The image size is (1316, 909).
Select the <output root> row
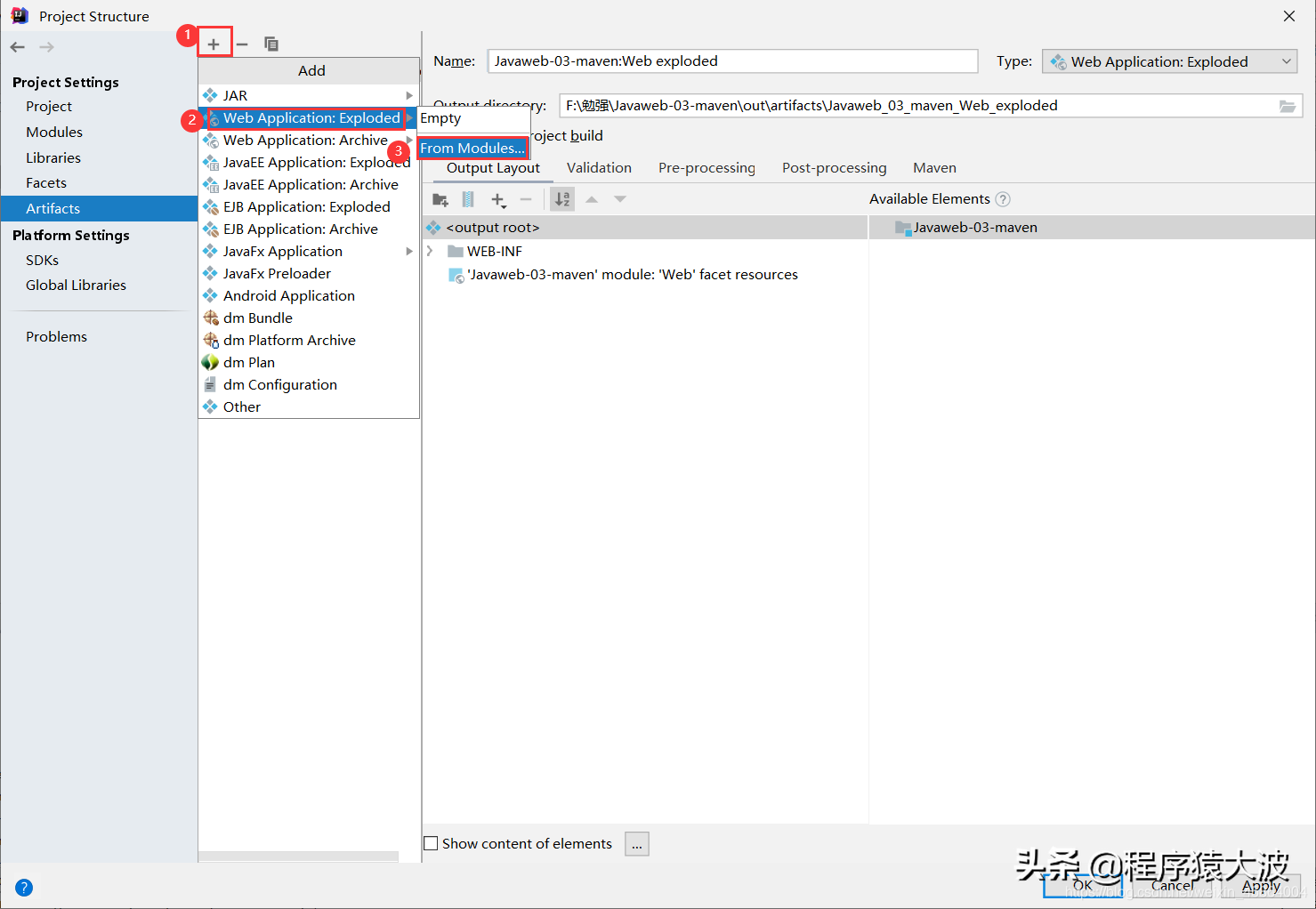[645, 228]
